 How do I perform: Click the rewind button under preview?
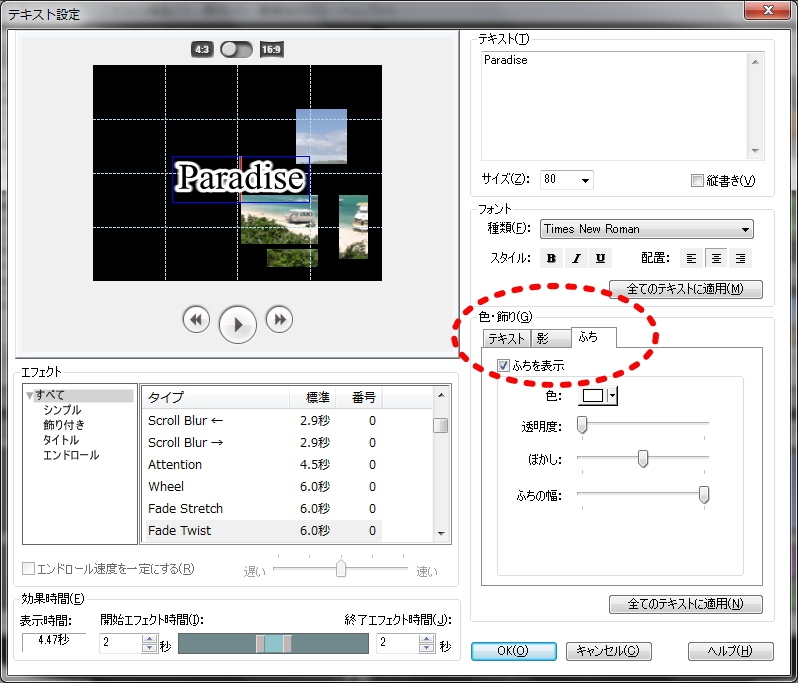(196, 319)
